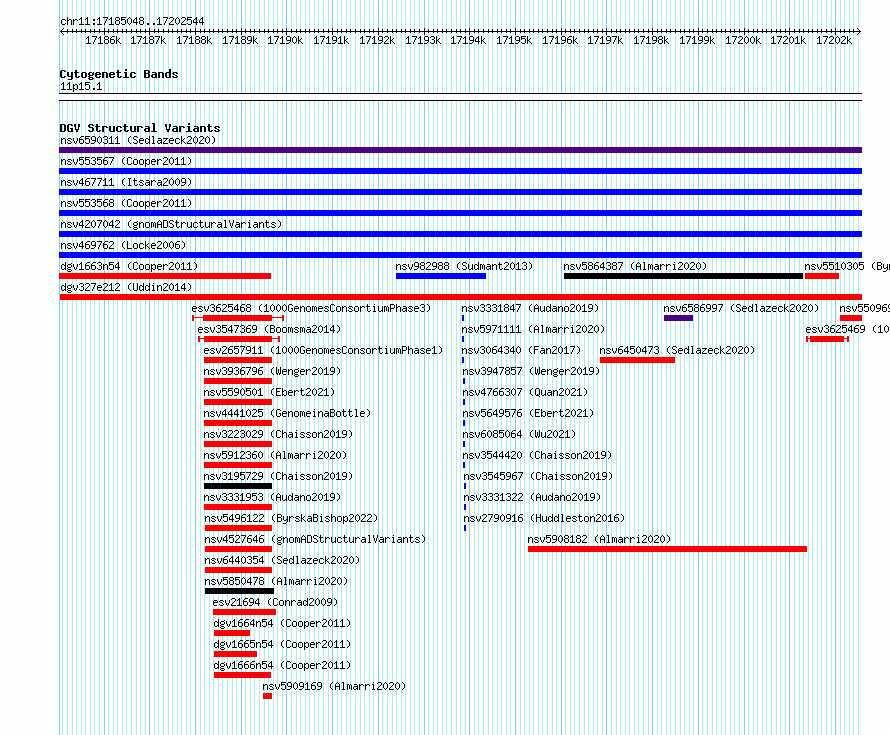Screen dimensions: 890x735
Task: Click the nsv6586997 (Sedlazeck2020) purple bar
Action: tap(678, 318)
